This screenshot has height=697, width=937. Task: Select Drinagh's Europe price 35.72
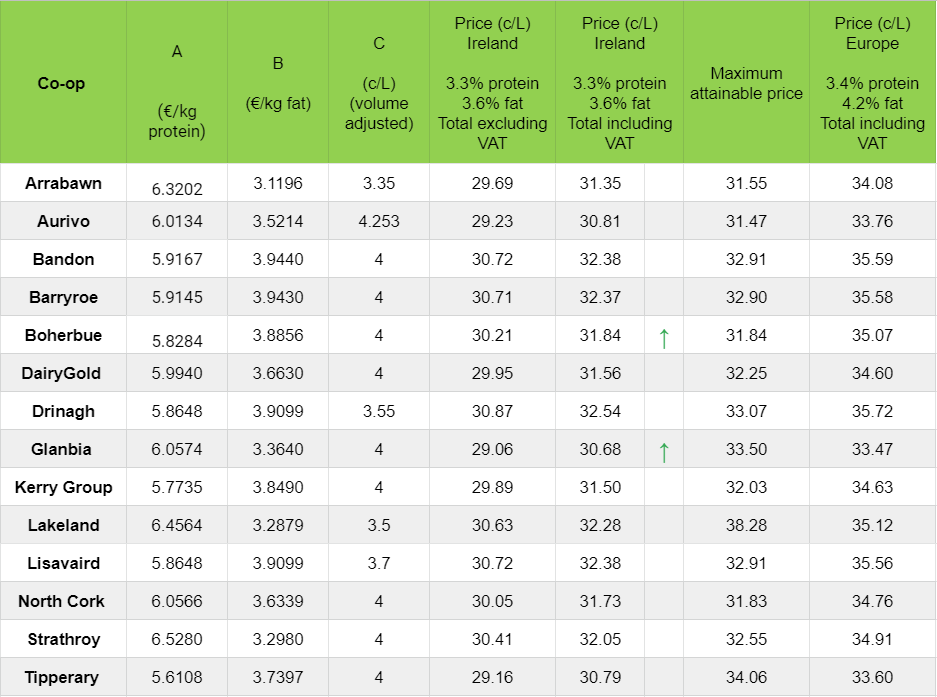[x=872, y=411]
